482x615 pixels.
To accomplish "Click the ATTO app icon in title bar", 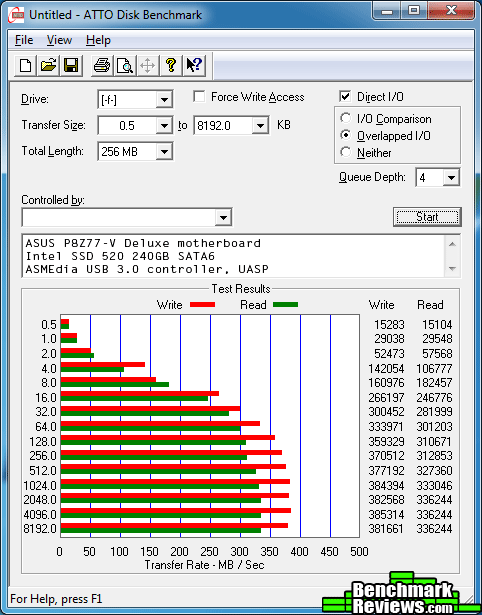I will (x=17, y=15).
